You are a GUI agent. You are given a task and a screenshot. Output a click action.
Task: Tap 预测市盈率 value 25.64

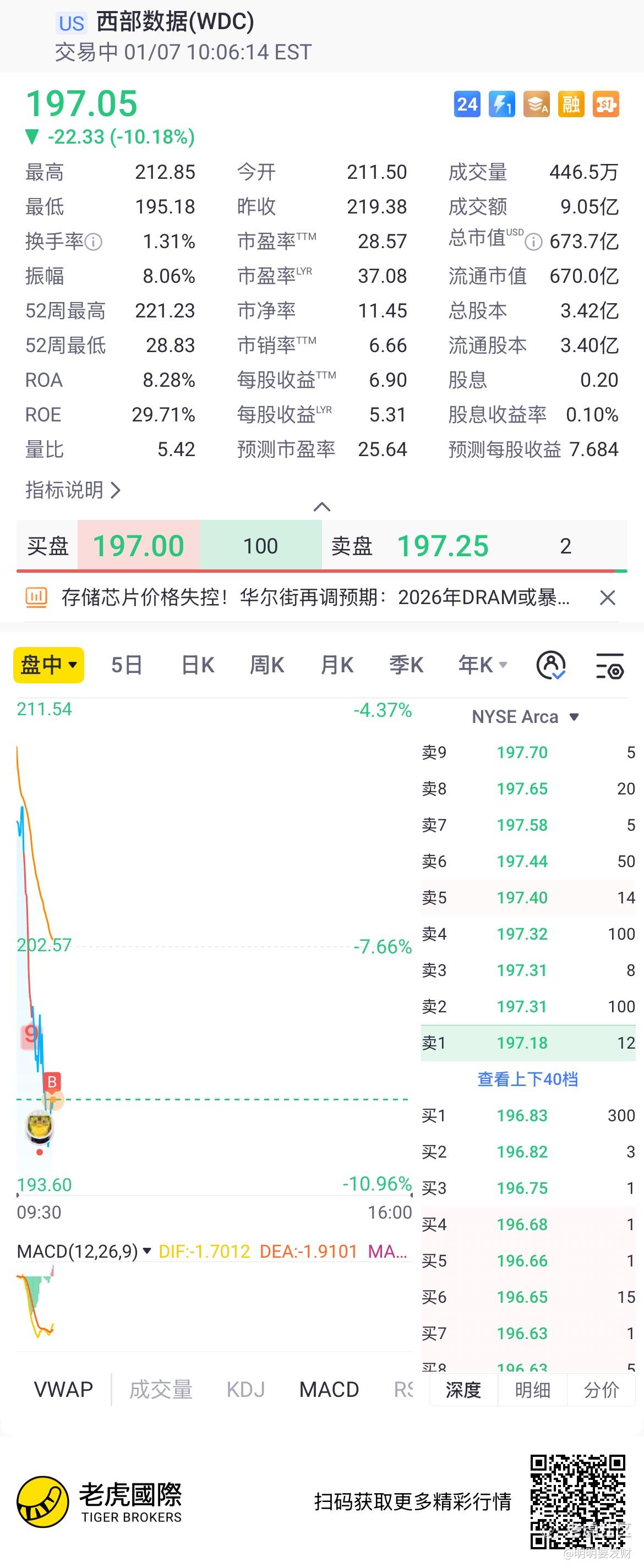382,449
